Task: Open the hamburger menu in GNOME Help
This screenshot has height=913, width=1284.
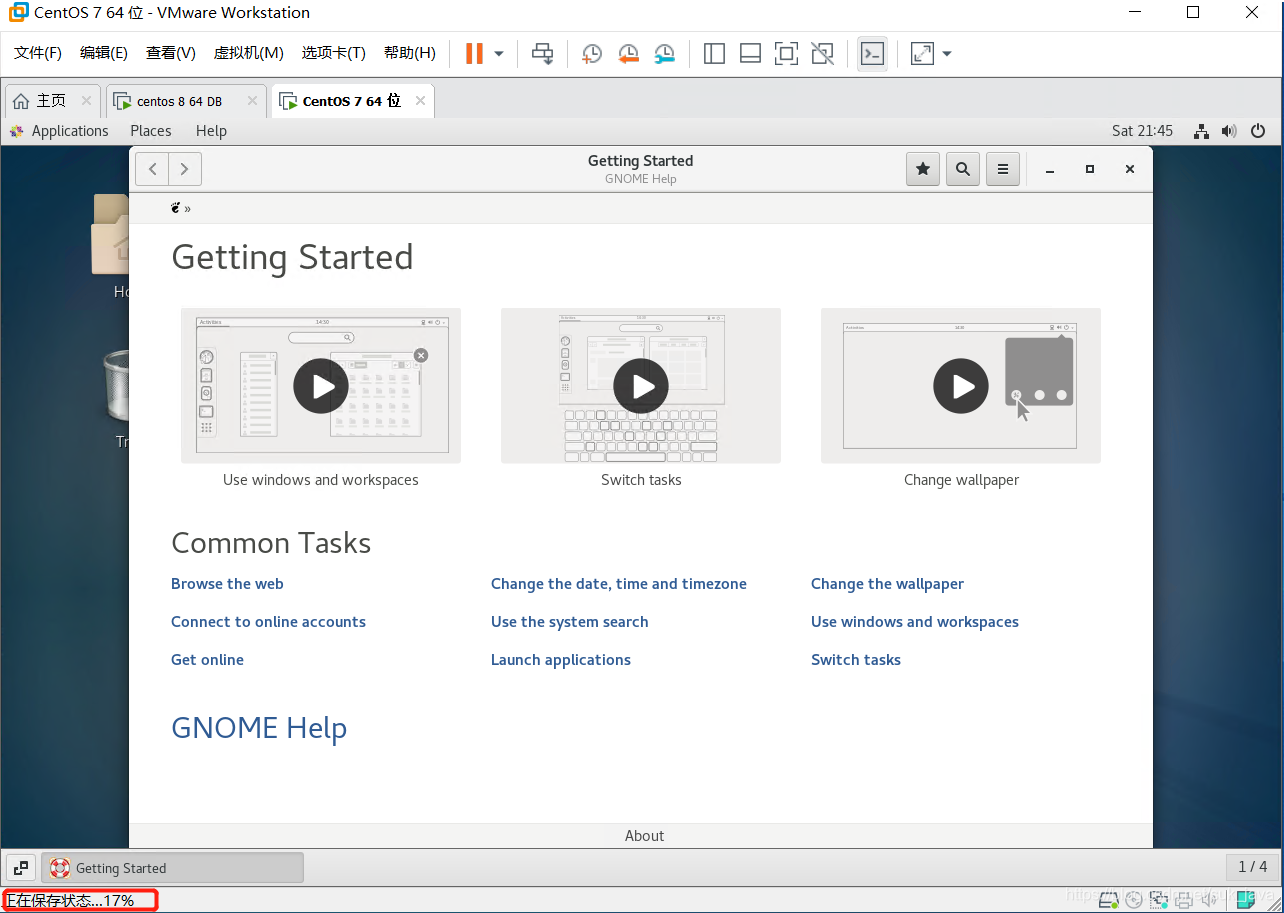Action: pos(1003,169)
